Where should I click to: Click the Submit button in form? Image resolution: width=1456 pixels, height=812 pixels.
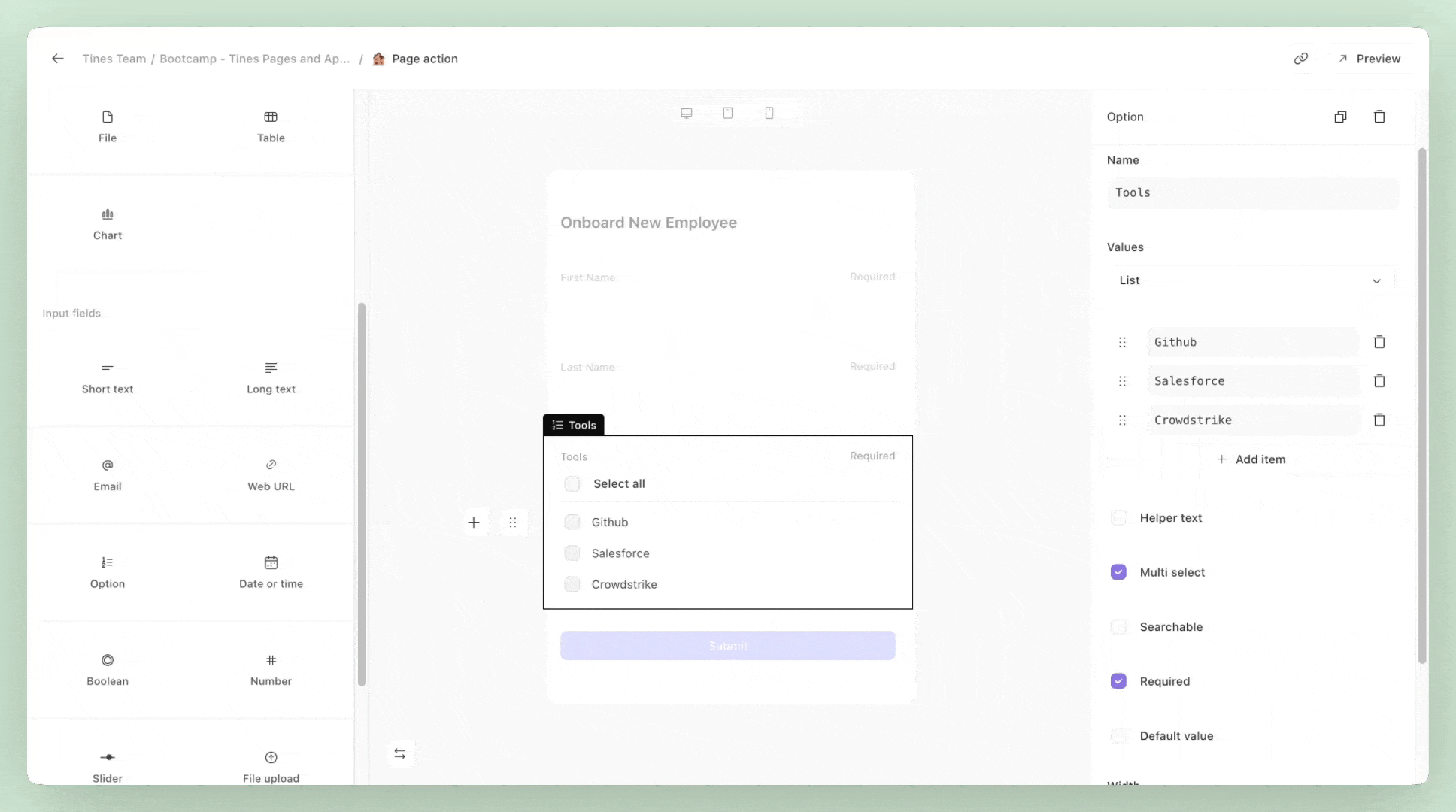(x=728, y=646)
